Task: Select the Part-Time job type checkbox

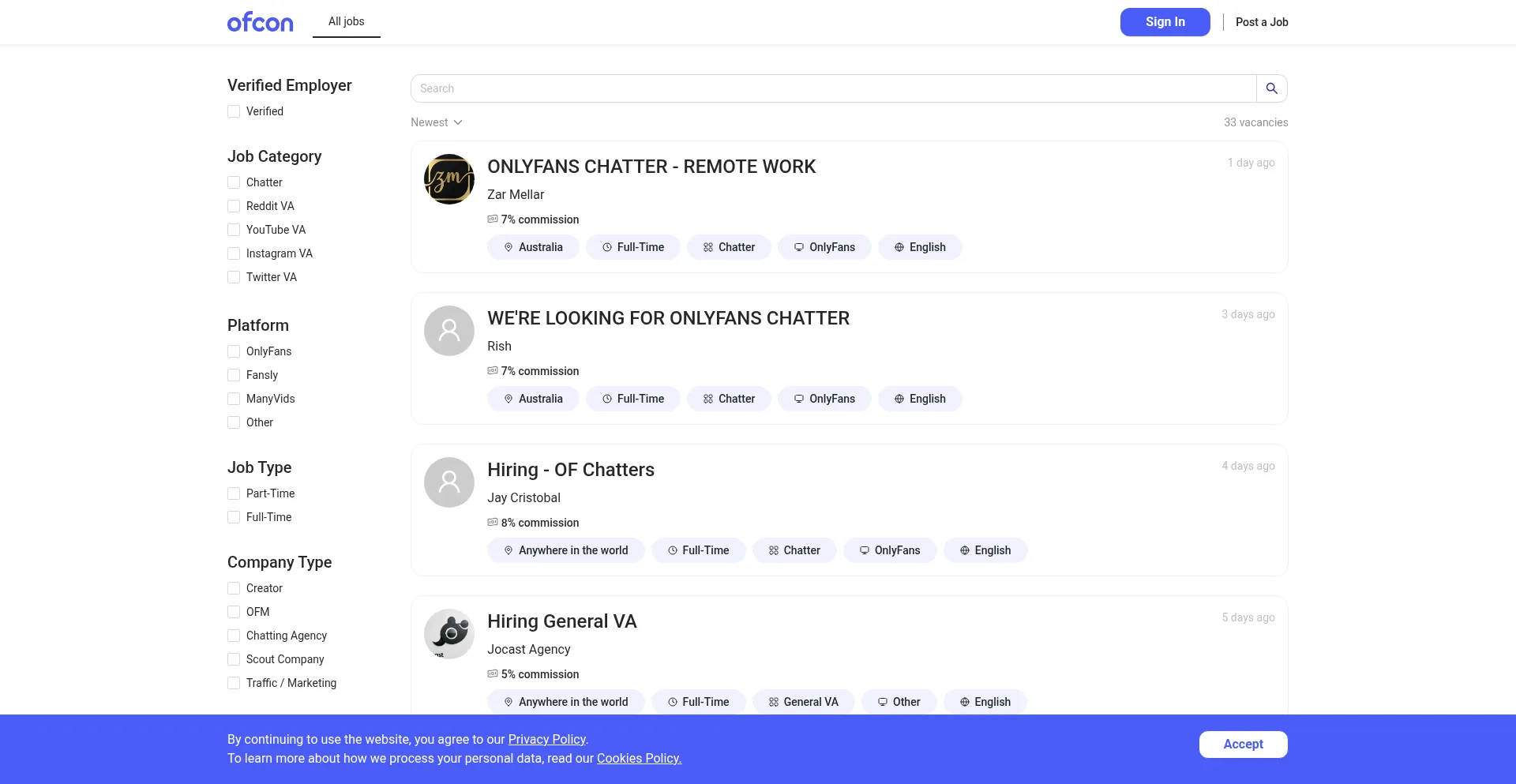Action: (234, 493)
